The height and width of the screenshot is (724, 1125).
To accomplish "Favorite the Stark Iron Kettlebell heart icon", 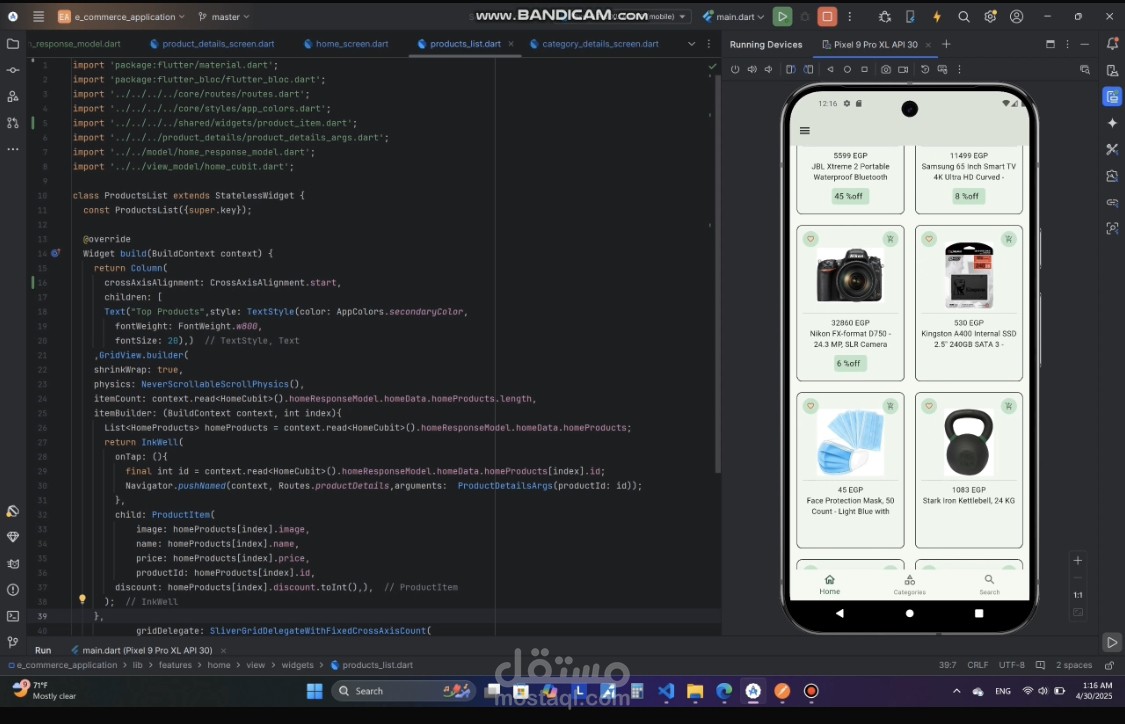I will 928,406.
